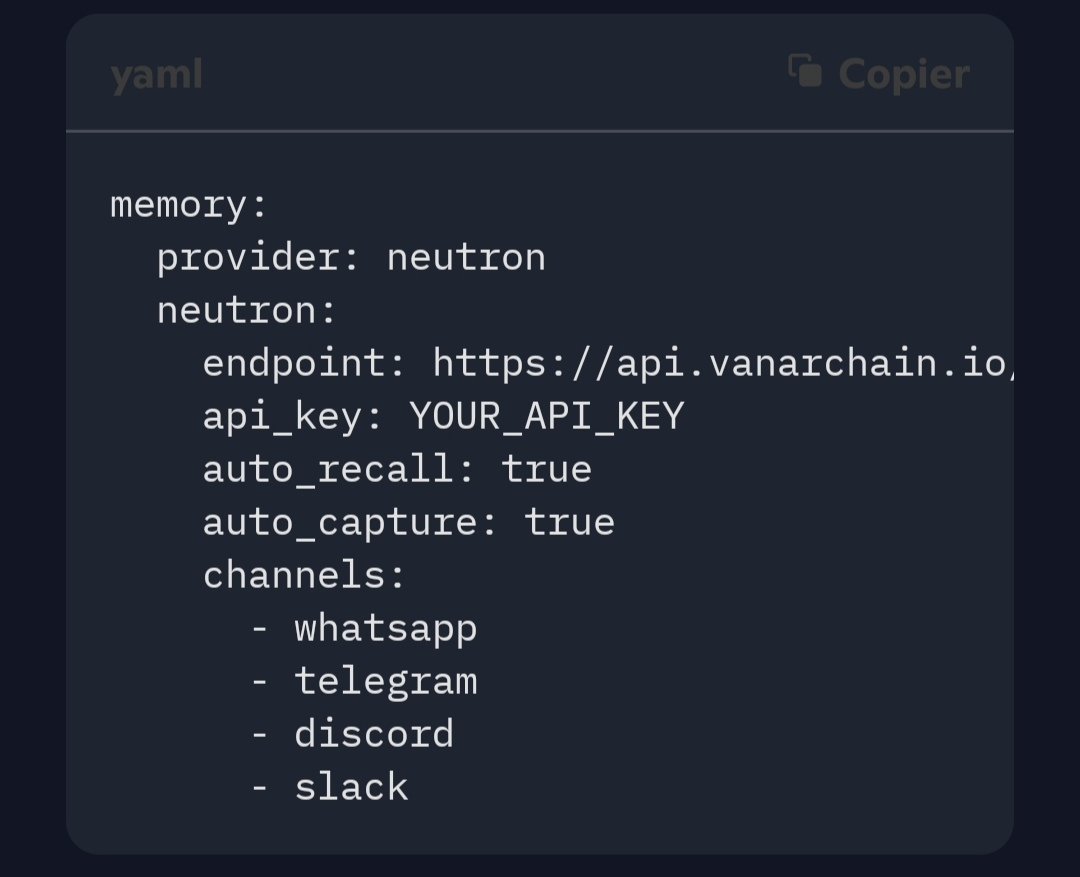Click the "whatsapp" channel entry
Viewport: 1080px width, 877px height.
[x=386, y=628]
